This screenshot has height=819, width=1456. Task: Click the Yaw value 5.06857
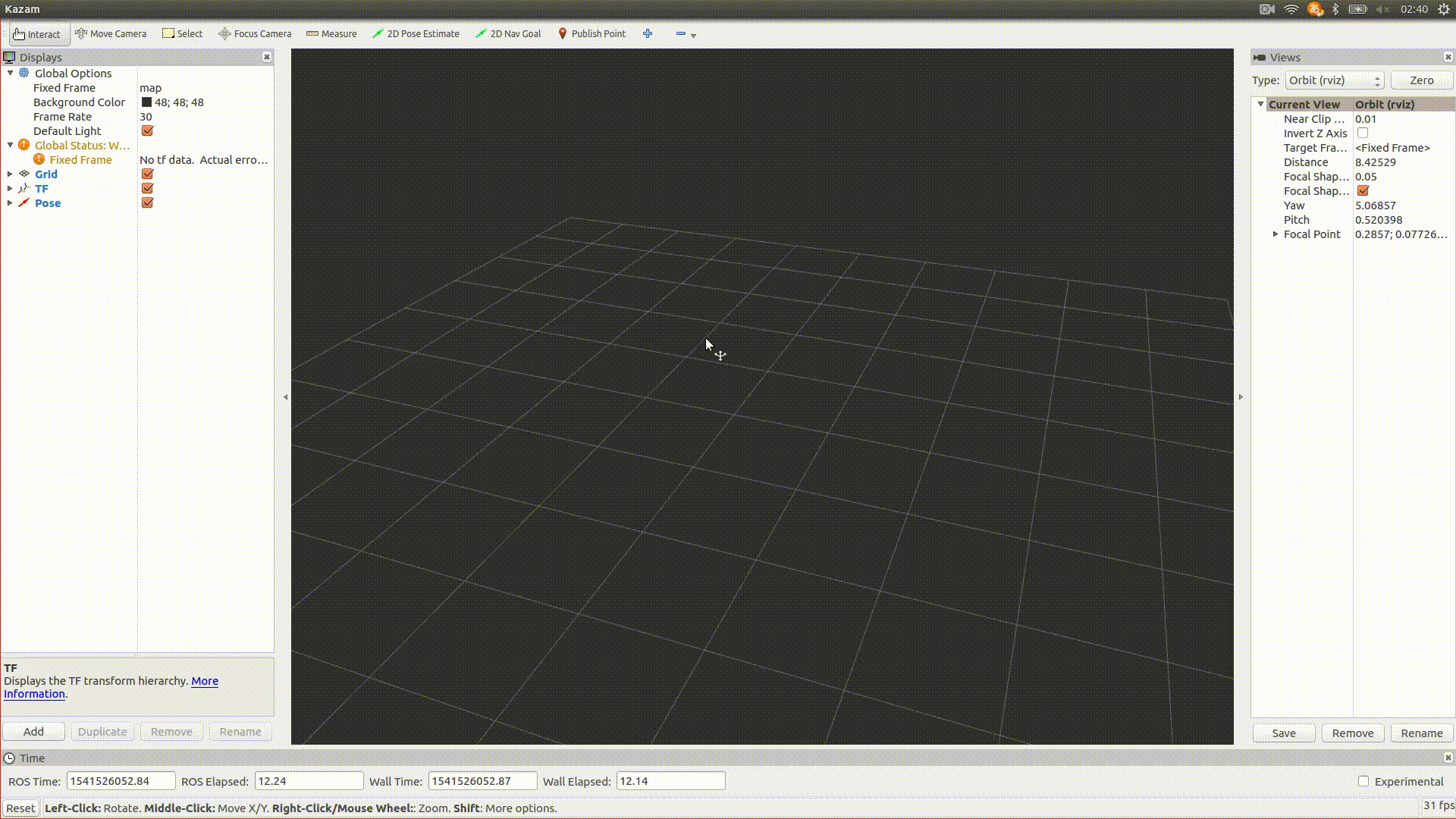click(x=1376, y=206)
